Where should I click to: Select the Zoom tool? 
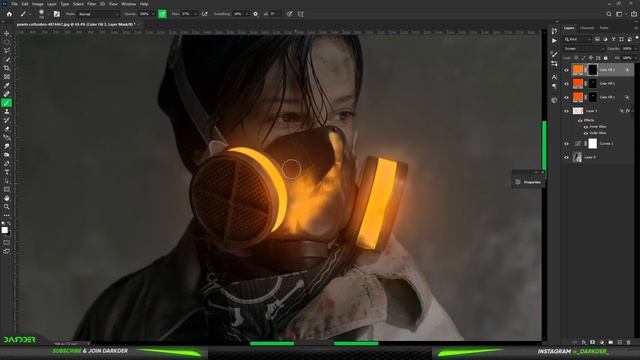(7, 207)
